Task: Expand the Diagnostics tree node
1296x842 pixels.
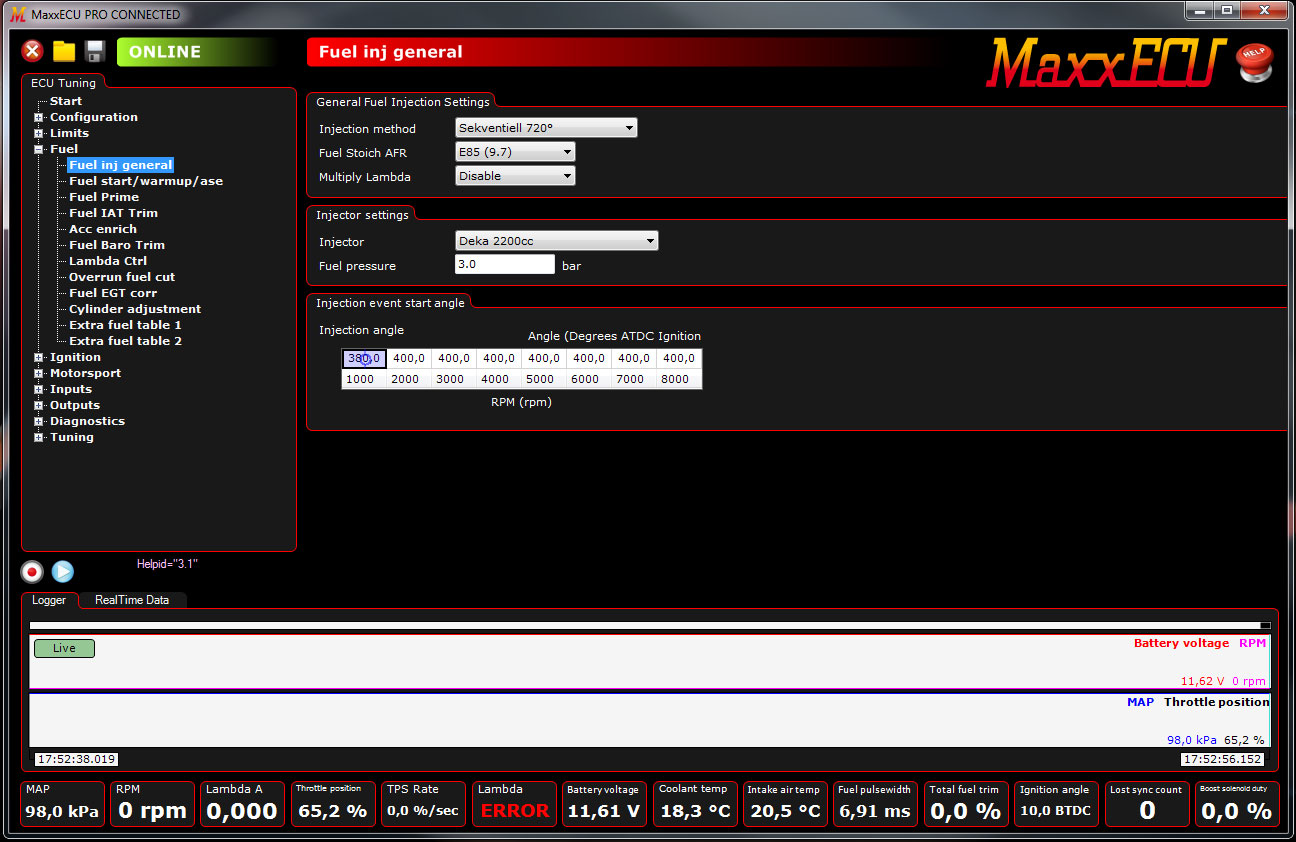Action: coord(39,421)
